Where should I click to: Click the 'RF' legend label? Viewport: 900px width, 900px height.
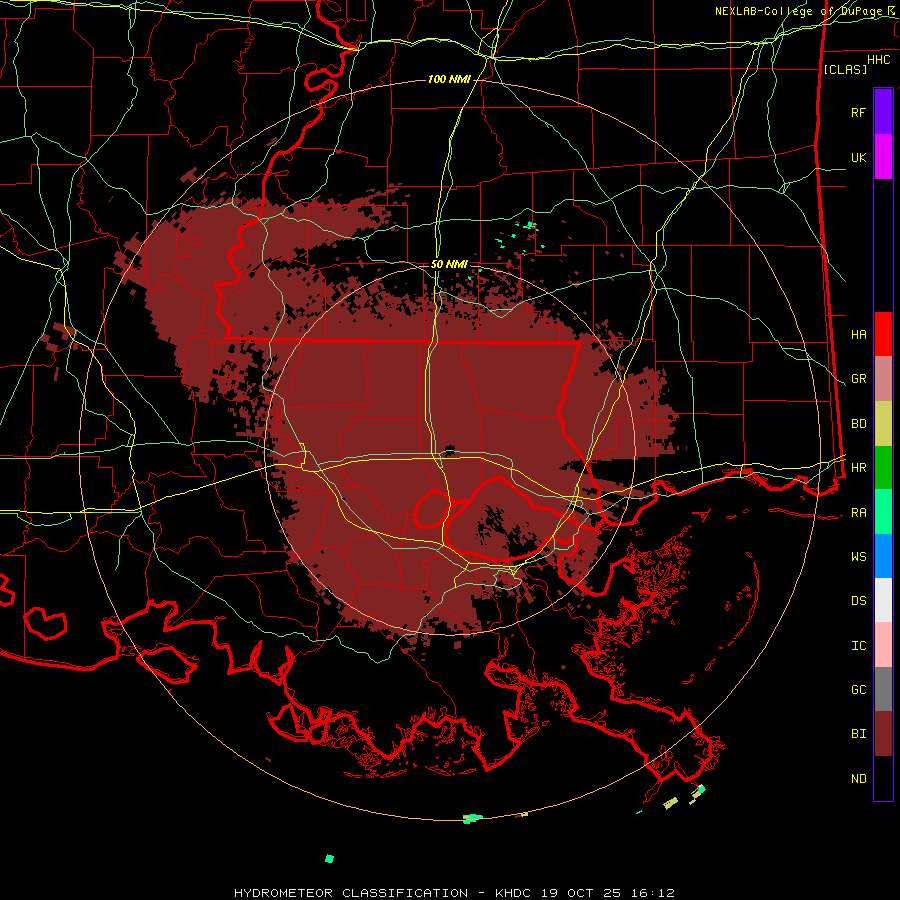(x=858, y=113)
